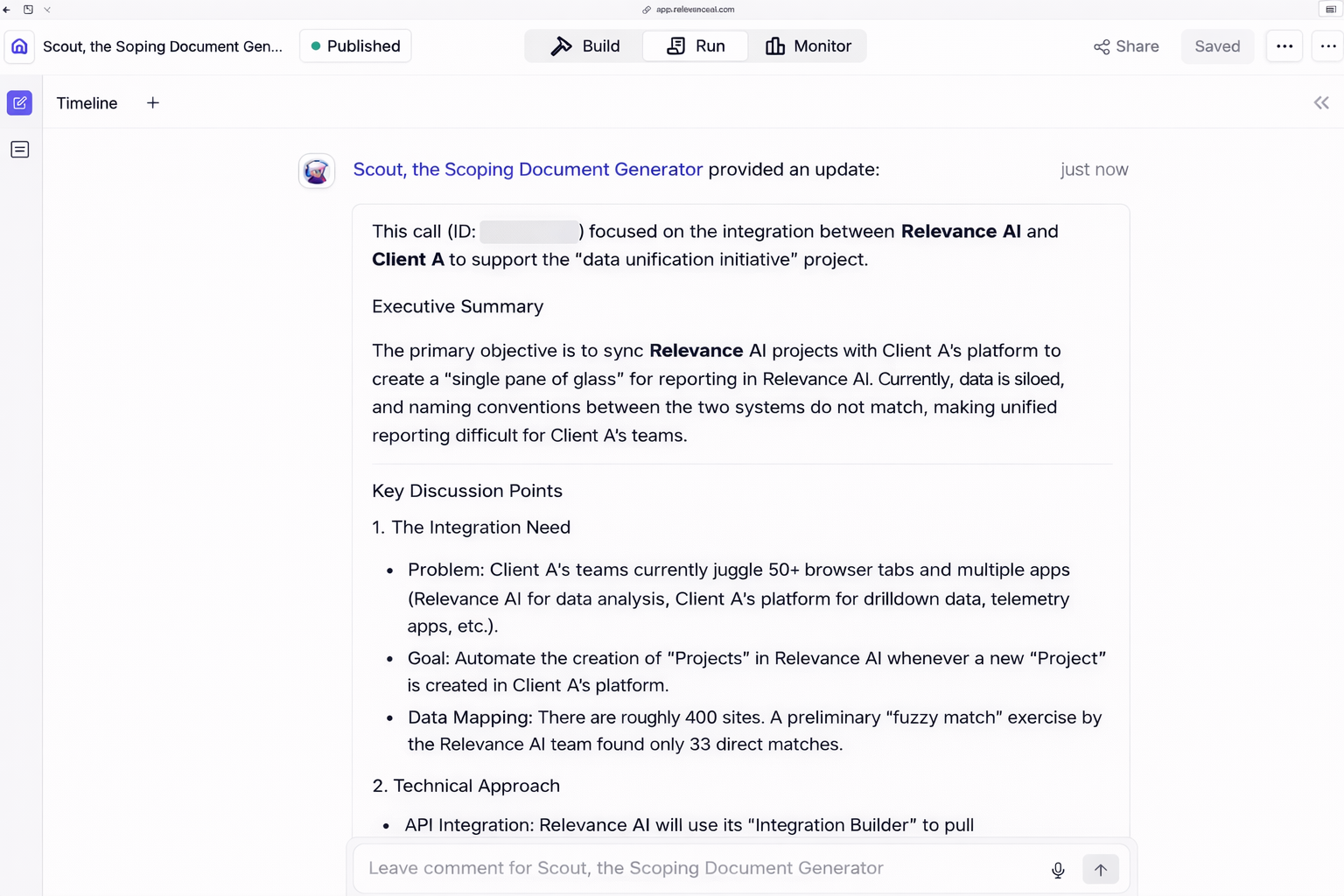The image size is (1344, 896).
Task: Switch to the Build tab
Action: 584,46
